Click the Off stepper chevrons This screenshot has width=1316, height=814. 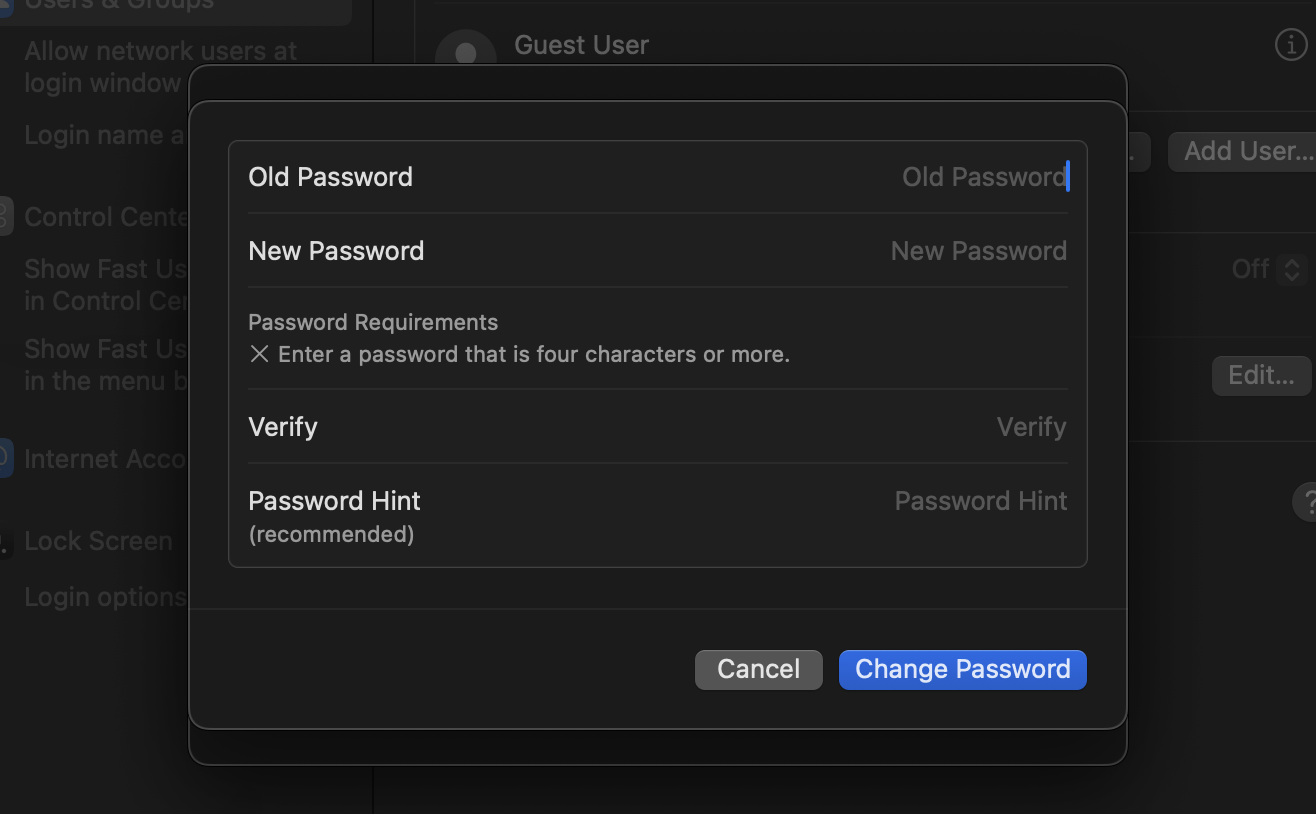[x=1293, y=269]
